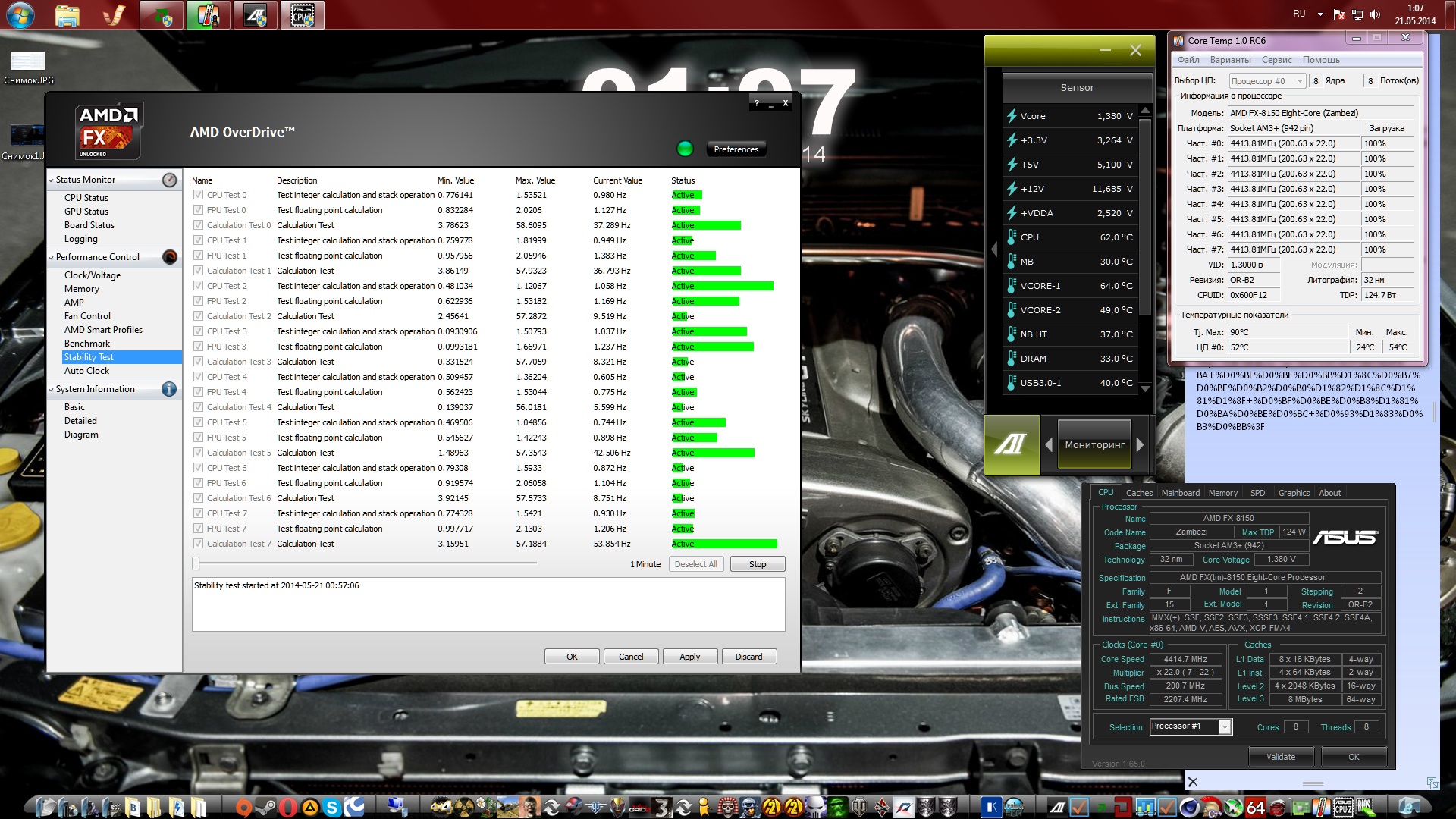
Task: Open the Windows Start menu orb
Action: 20,15
